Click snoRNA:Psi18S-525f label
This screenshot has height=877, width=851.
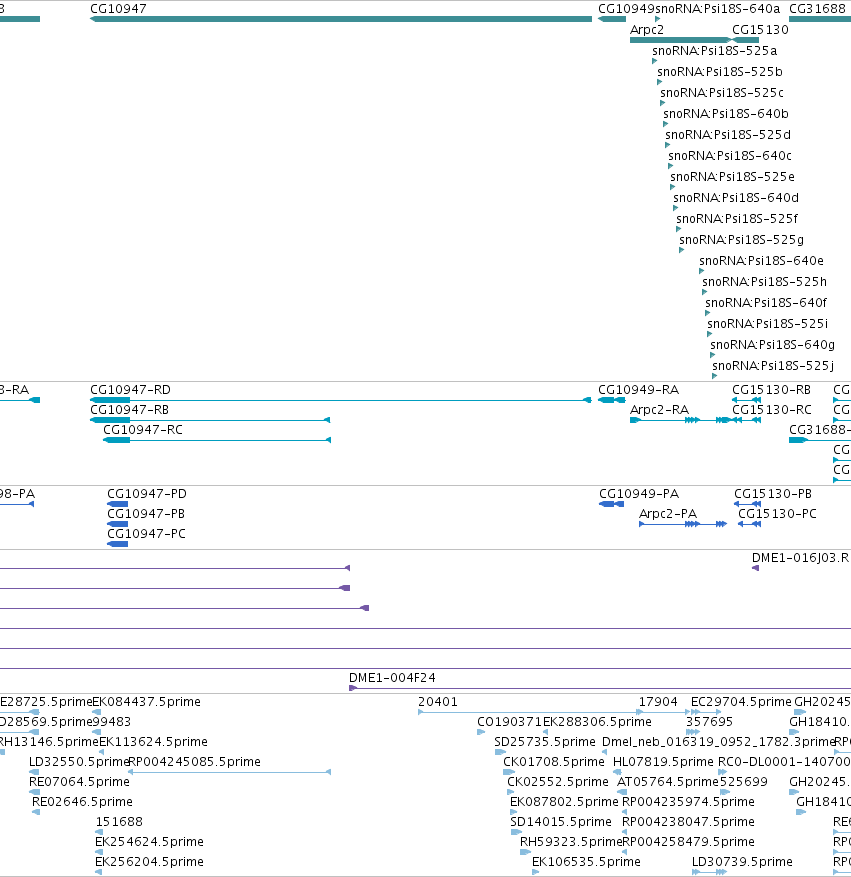737,219
